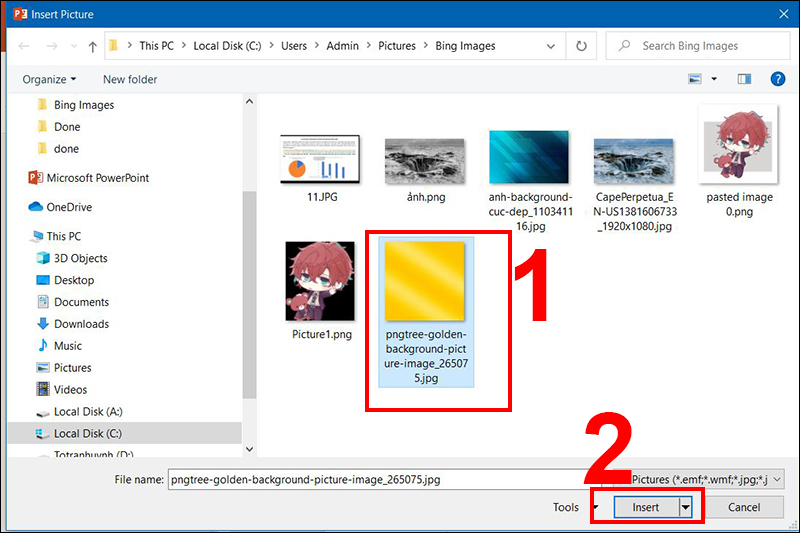The image size is (800, 533).
Task: Select OneDrive in the navigation pane
Action: [68, 207]
